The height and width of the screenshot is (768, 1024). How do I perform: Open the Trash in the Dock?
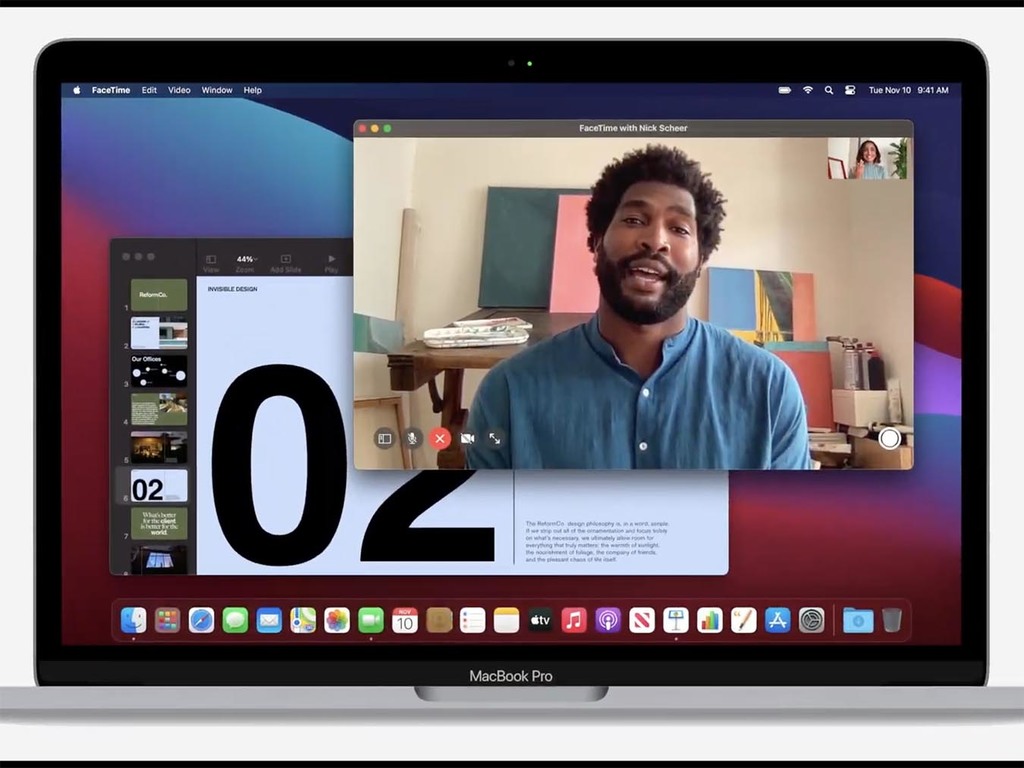892,620
